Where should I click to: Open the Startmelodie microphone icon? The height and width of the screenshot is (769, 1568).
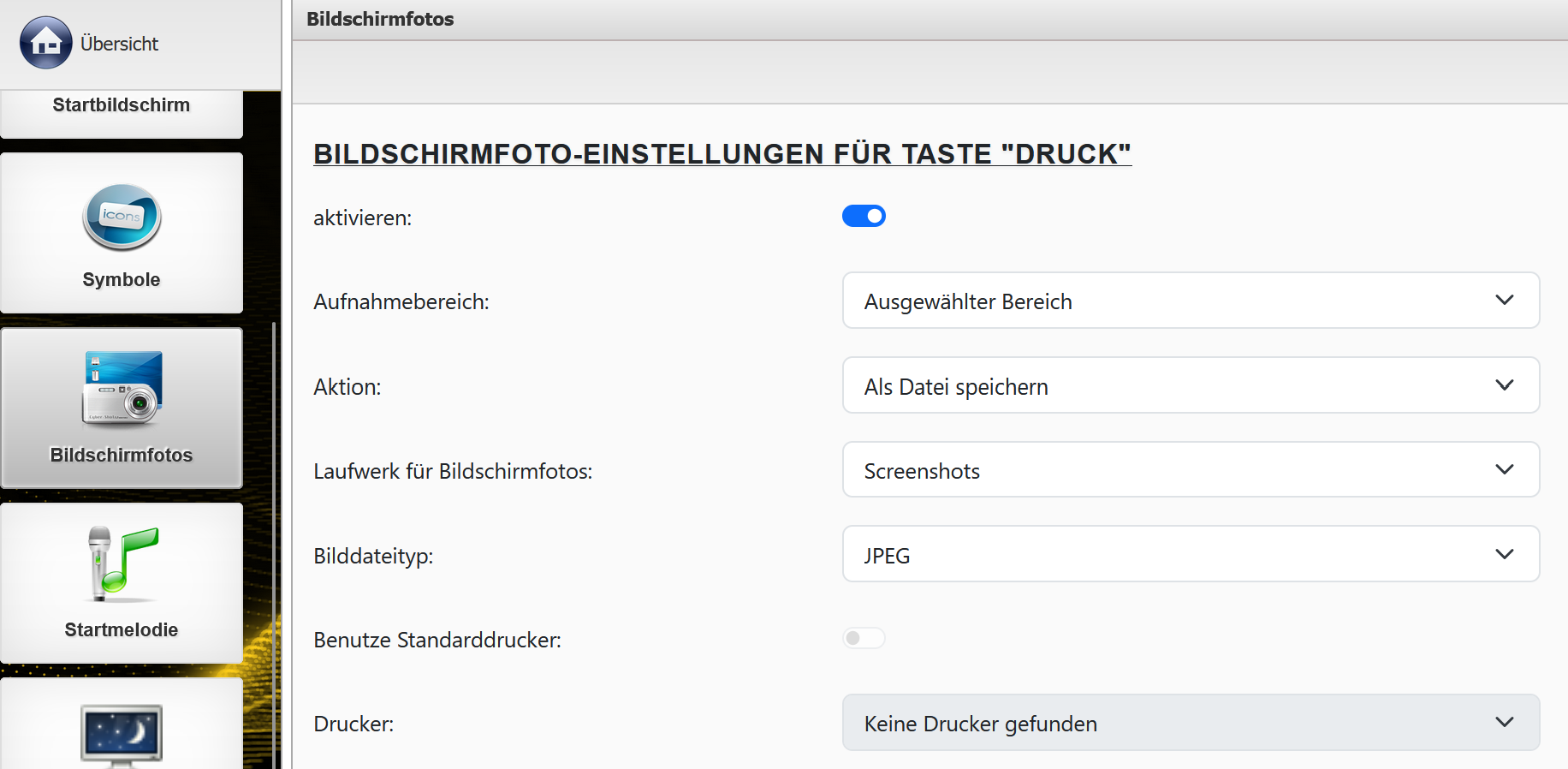(122, 563)
